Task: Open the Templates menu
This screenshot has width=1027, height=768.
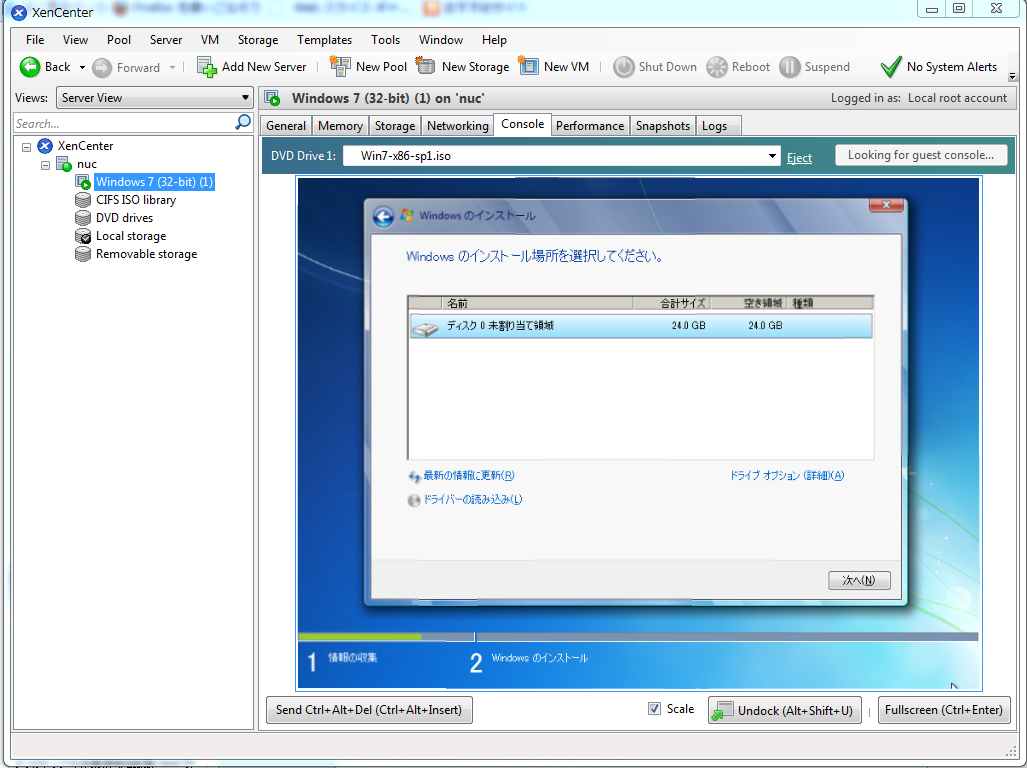Action: point(324,40)
